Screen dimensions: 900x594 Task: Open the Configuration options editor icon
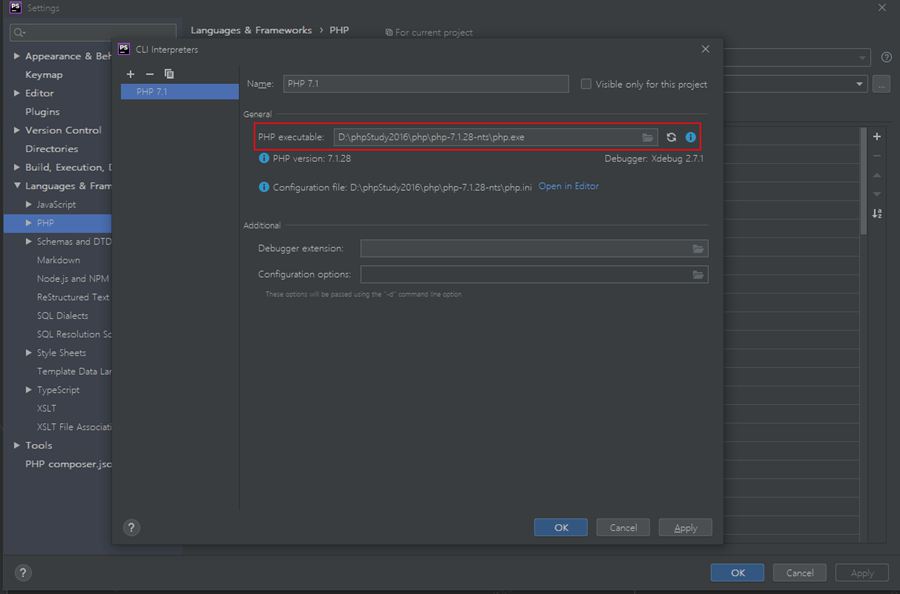pyautogui.click(x=698, y=275)
